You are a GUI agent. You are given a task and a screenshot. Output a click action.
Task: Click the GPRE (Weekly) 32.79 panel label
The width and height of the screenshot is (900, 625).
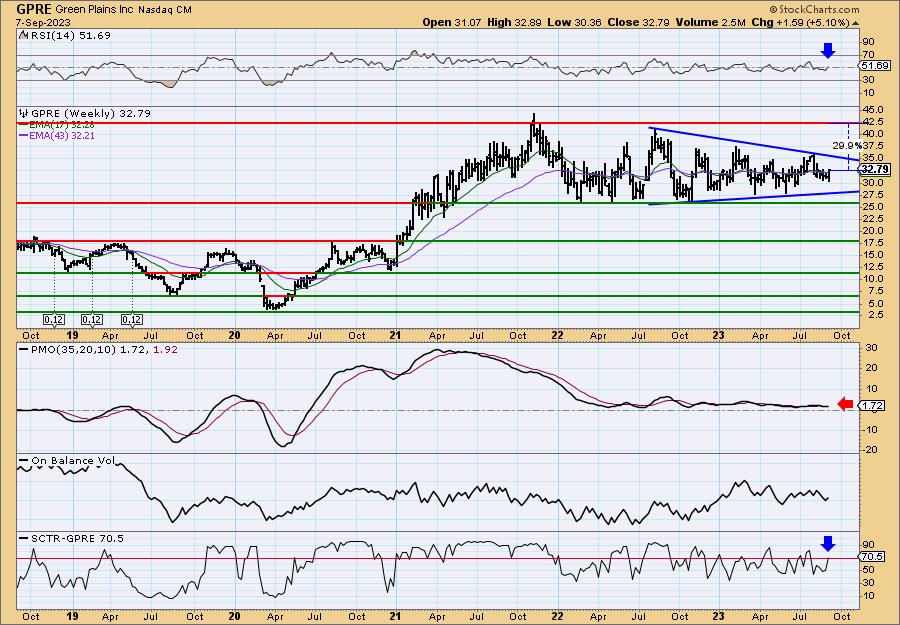(90, 113)
